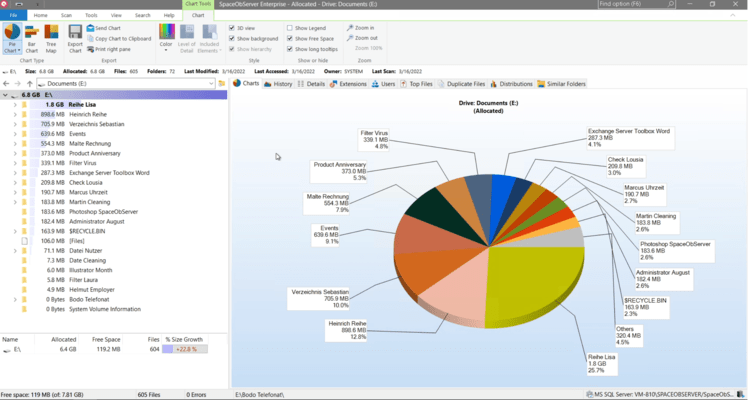Select the Pie Chart type

pyautogui.click(x=12, y=39)
